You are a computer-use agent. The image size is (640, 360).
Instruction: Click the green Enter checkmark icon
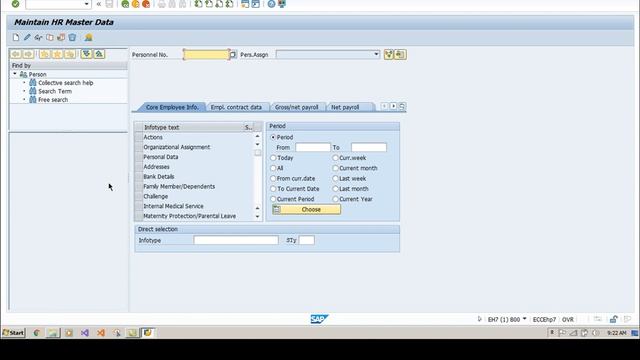pyautogui.click(x=15, y=4)
